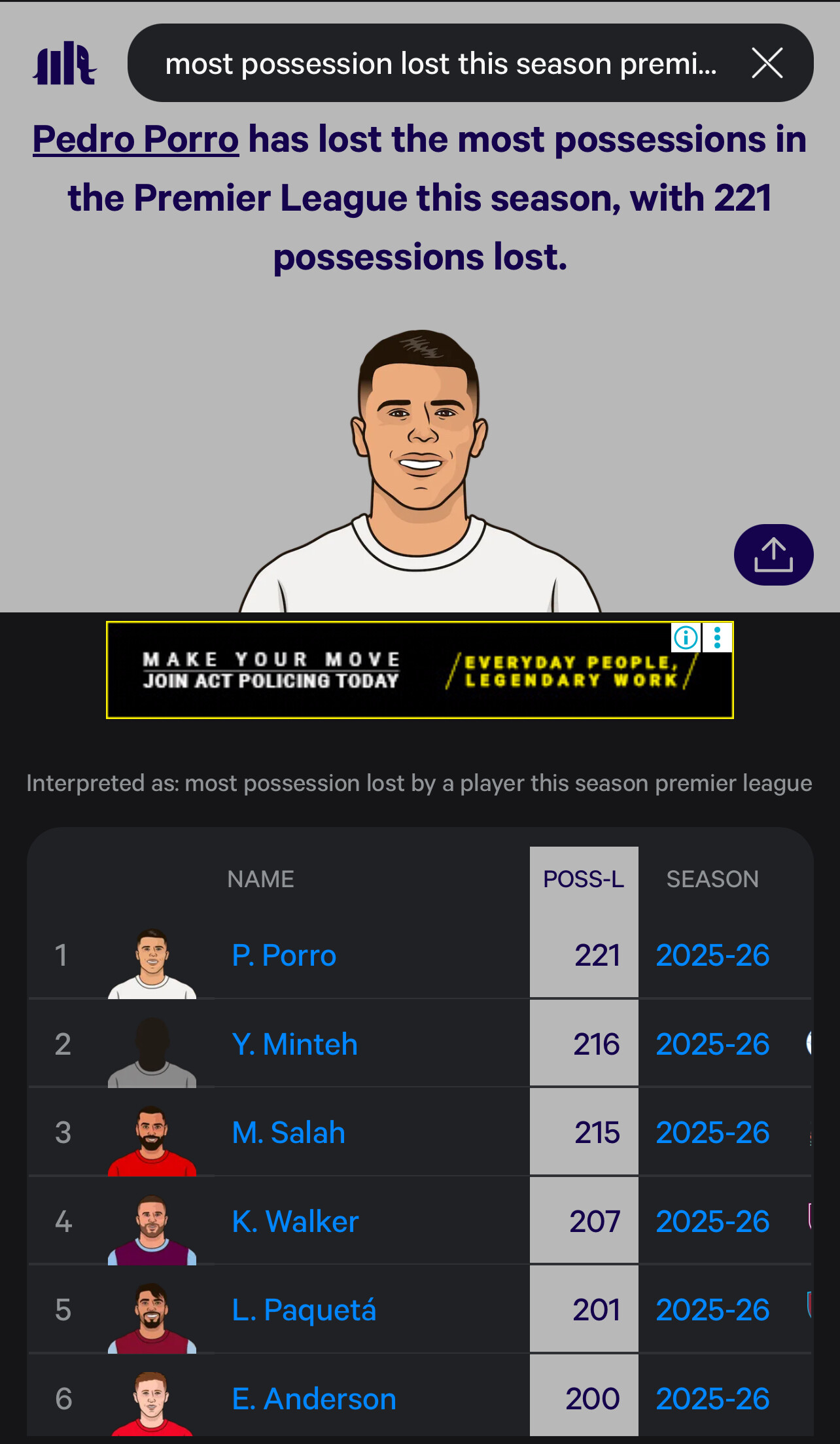Clear the search query with X icon
Screen dimensions: 840x1444
(767, 63)
